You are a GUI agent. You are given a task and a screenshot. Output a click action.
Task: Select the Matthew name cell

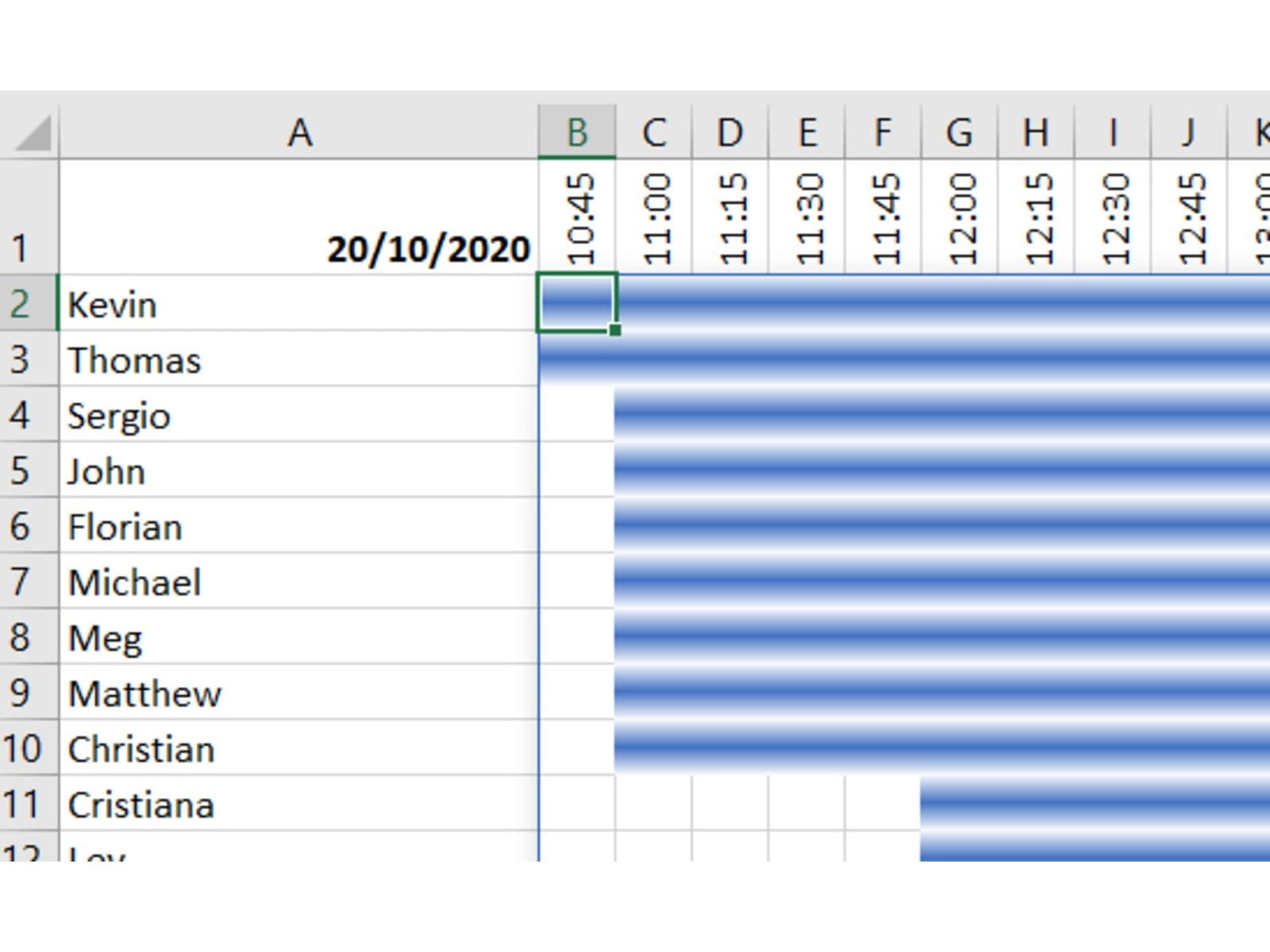point(299,693)
